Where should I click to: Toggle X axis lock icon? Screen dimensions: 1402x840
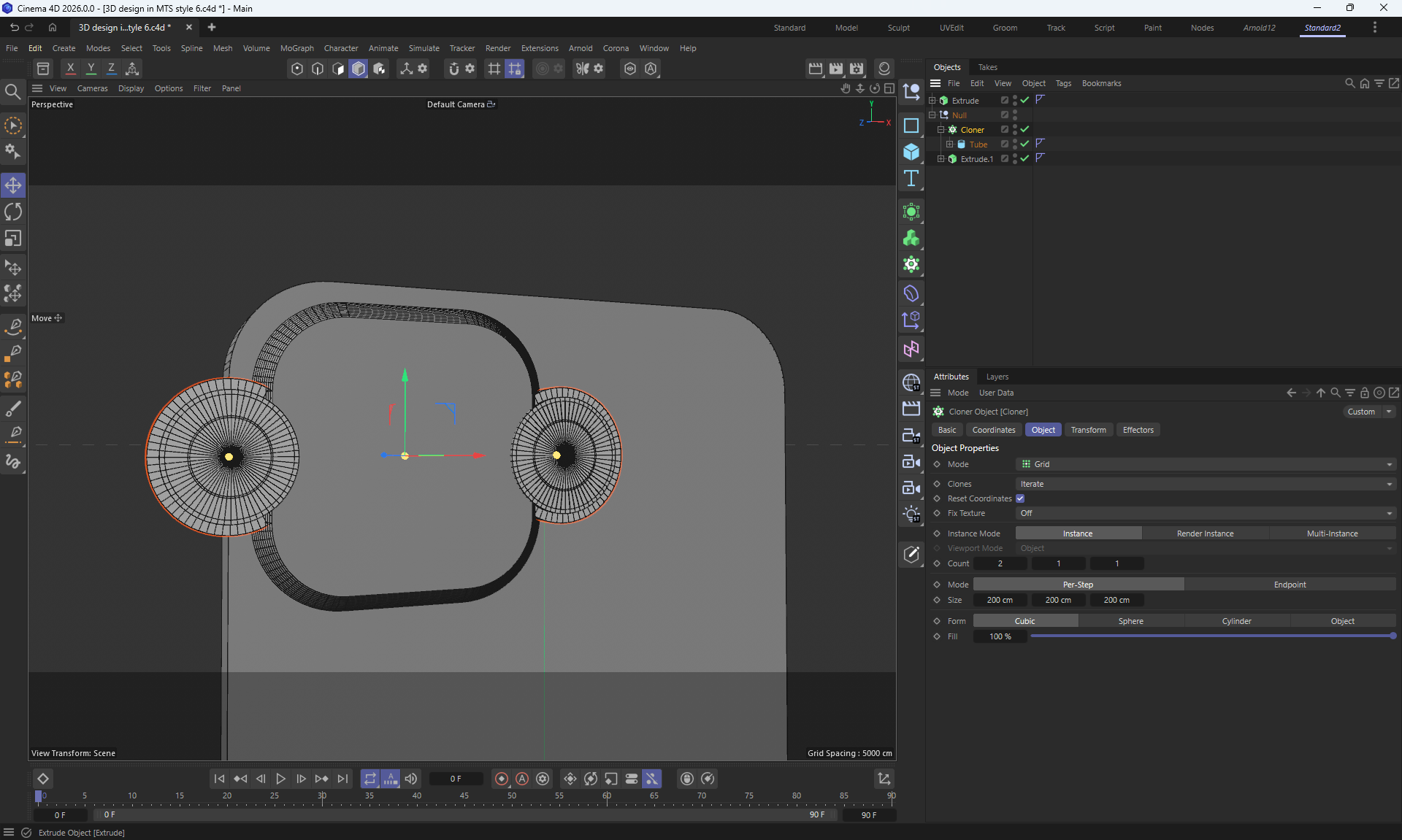70,68
